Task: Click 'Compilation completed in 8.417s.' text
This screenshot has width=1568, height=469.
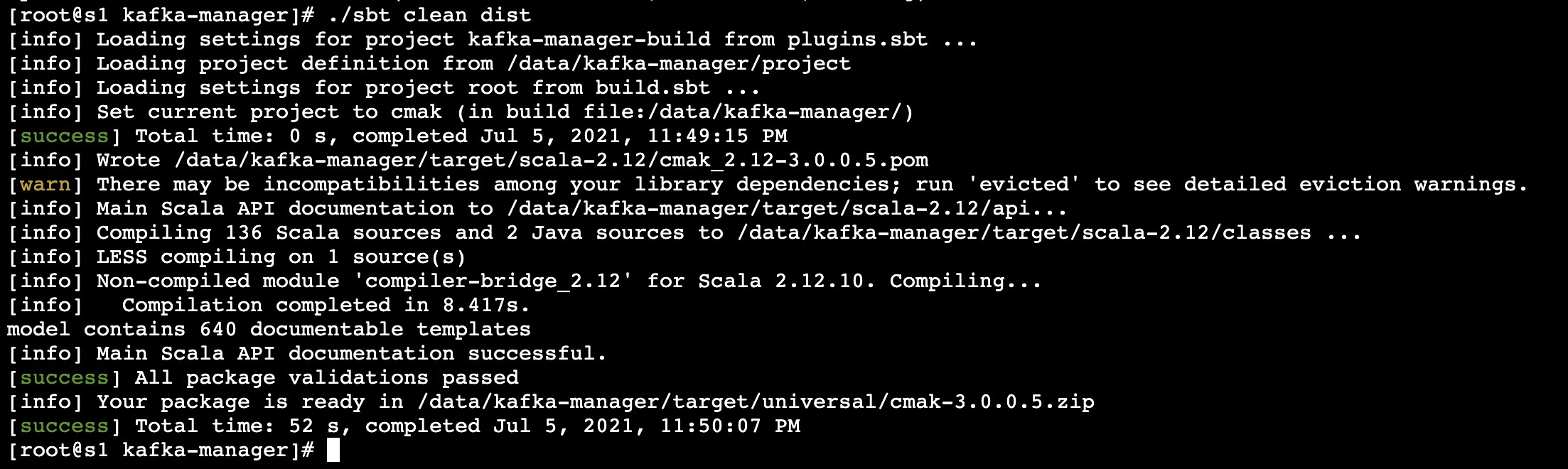Action: click(326, 306)
